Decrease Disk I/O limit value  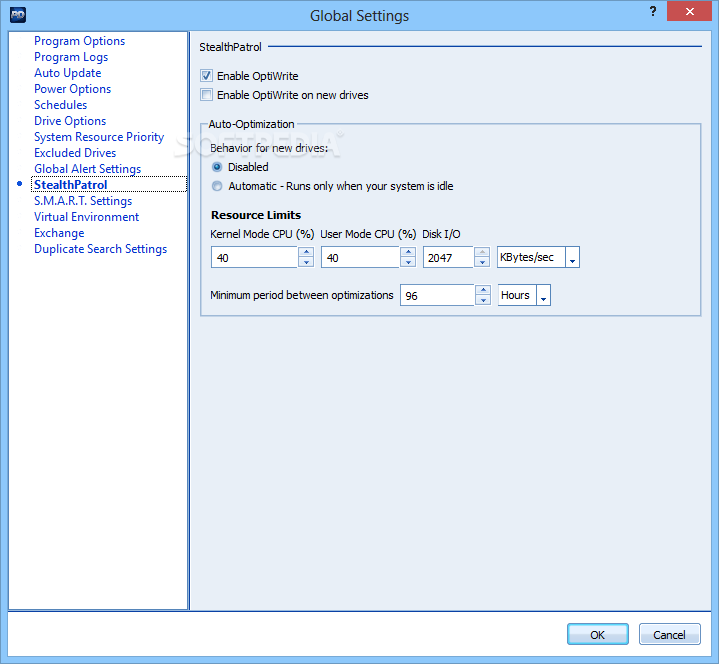[482, 262]
